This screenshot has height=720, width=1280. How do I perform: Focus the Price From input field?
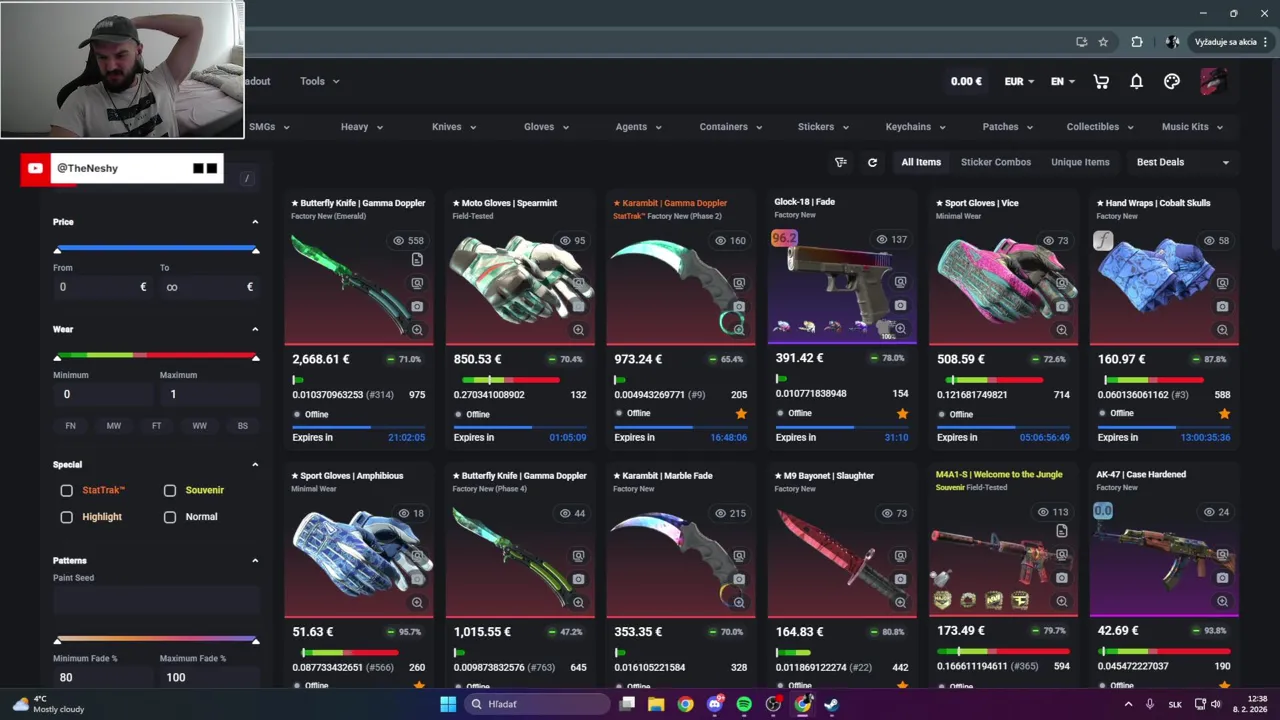[102, 287]
